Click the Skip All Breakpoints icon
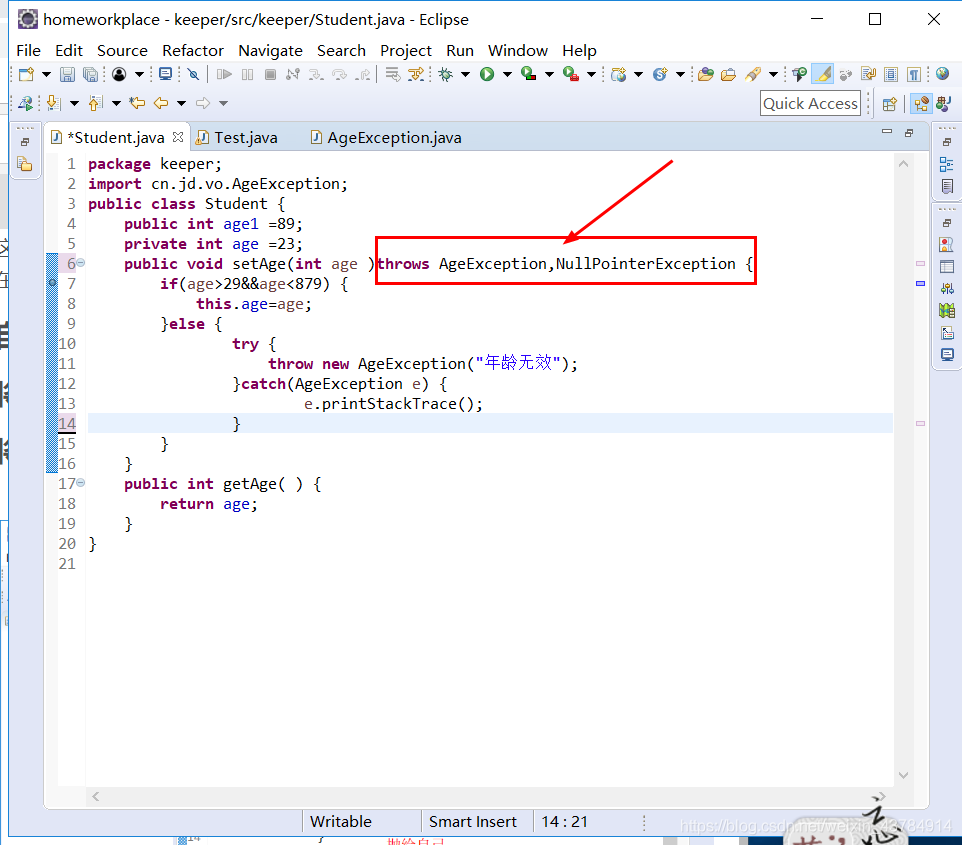The image size is (962, 845). coord(194,74)
